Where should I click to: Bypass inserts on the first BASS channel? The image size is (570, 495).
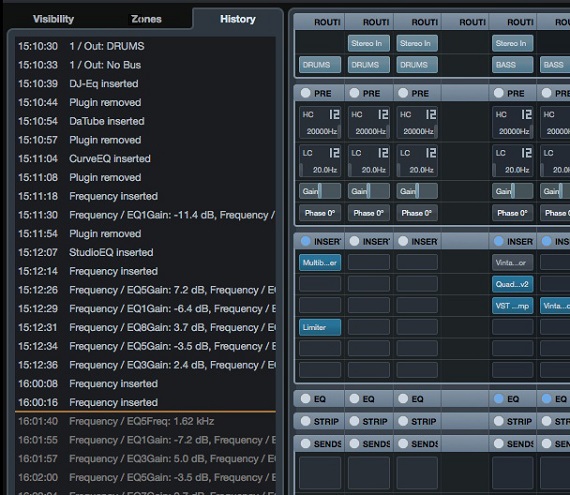click(498, 241)
